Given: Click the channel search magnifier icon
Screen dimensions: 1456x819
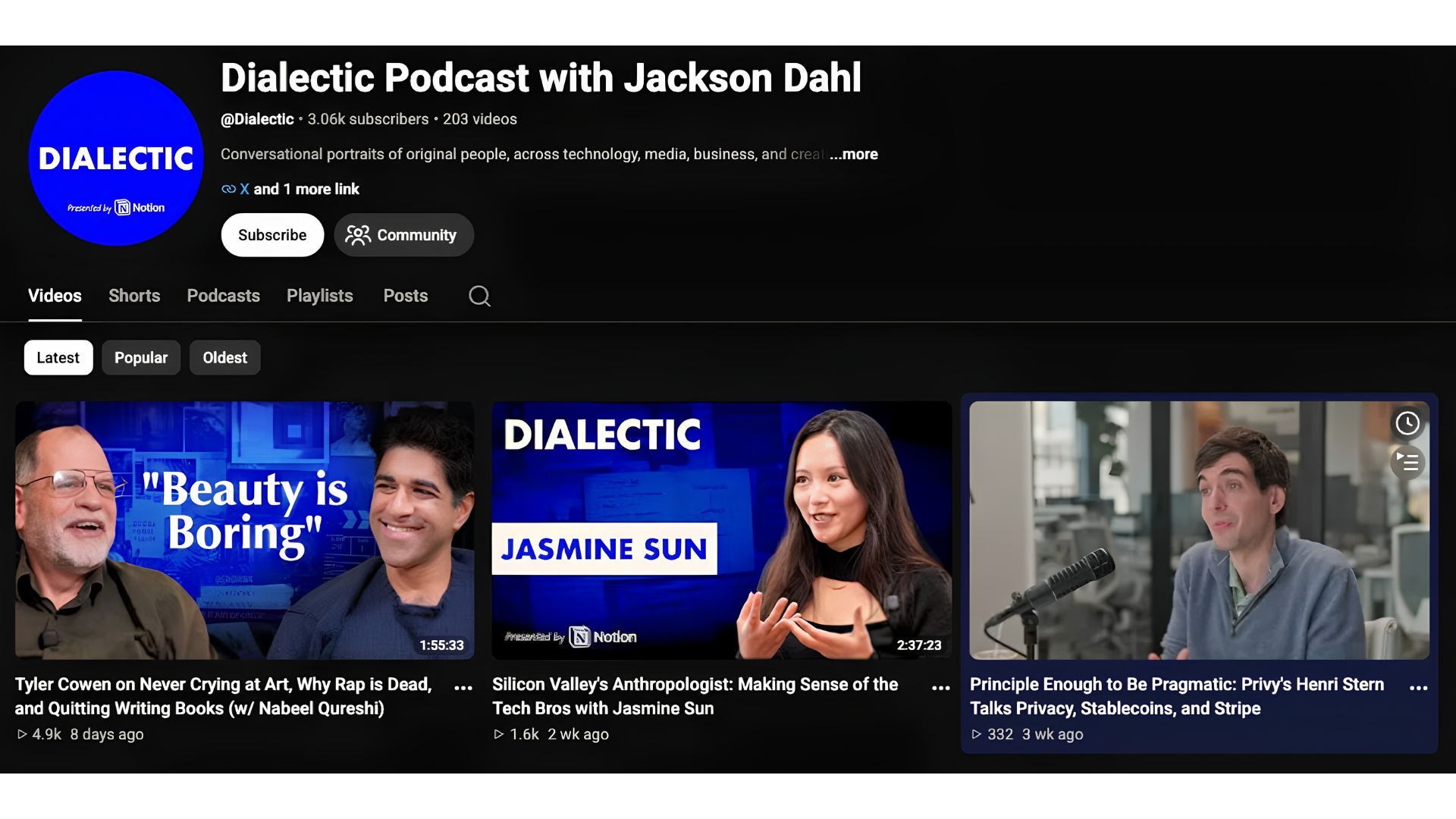Looking at the screenshot, I should (479, 296).
